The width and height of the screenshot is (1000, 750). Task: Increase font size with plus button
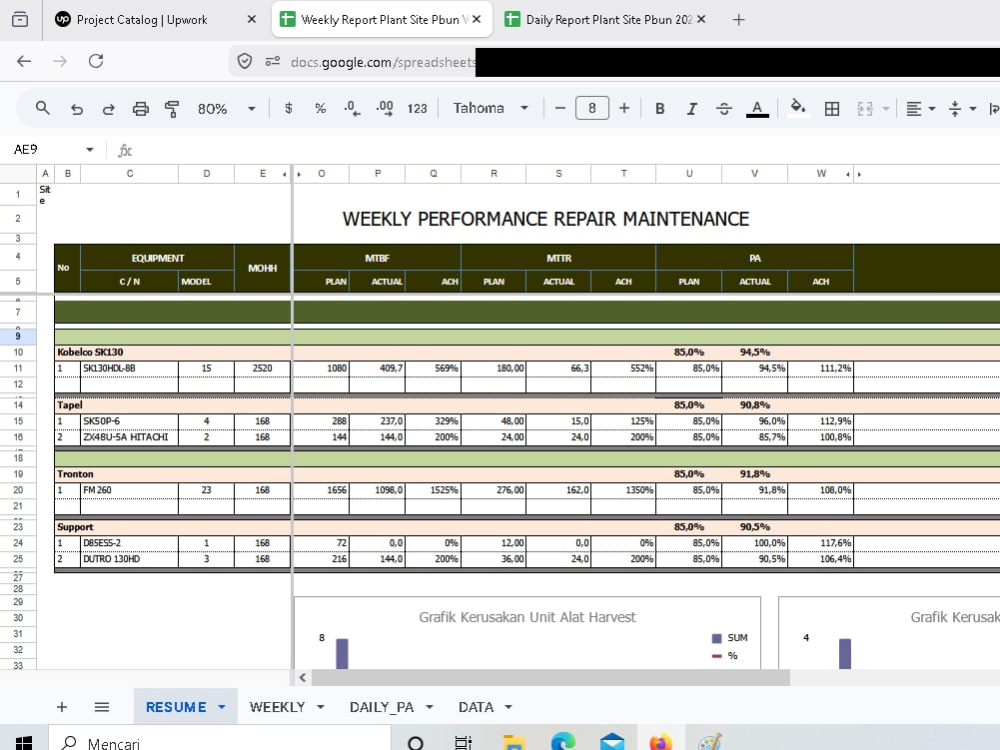[x=624, y=108]
